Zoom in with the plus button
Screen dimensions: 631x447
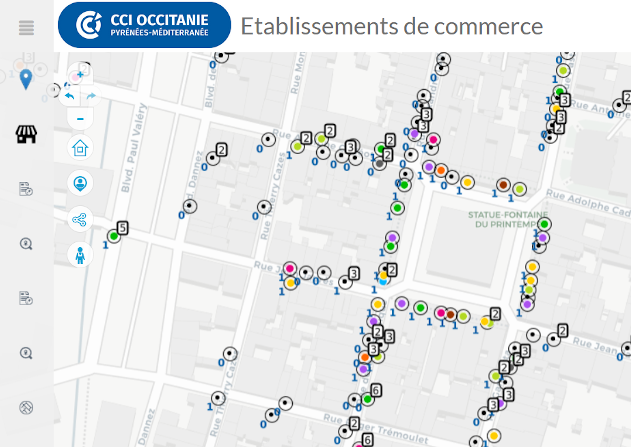coord(80,74)
